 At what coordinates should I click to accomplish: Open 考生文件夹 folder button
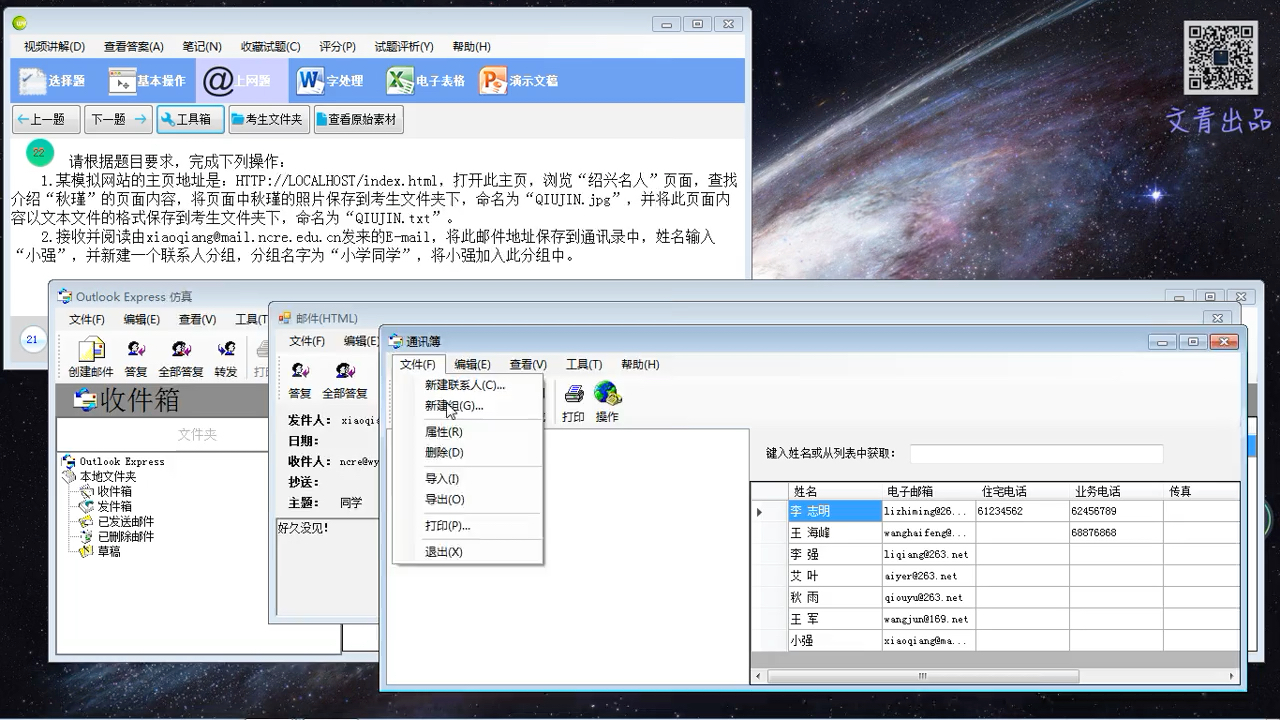tap(268, 119)
